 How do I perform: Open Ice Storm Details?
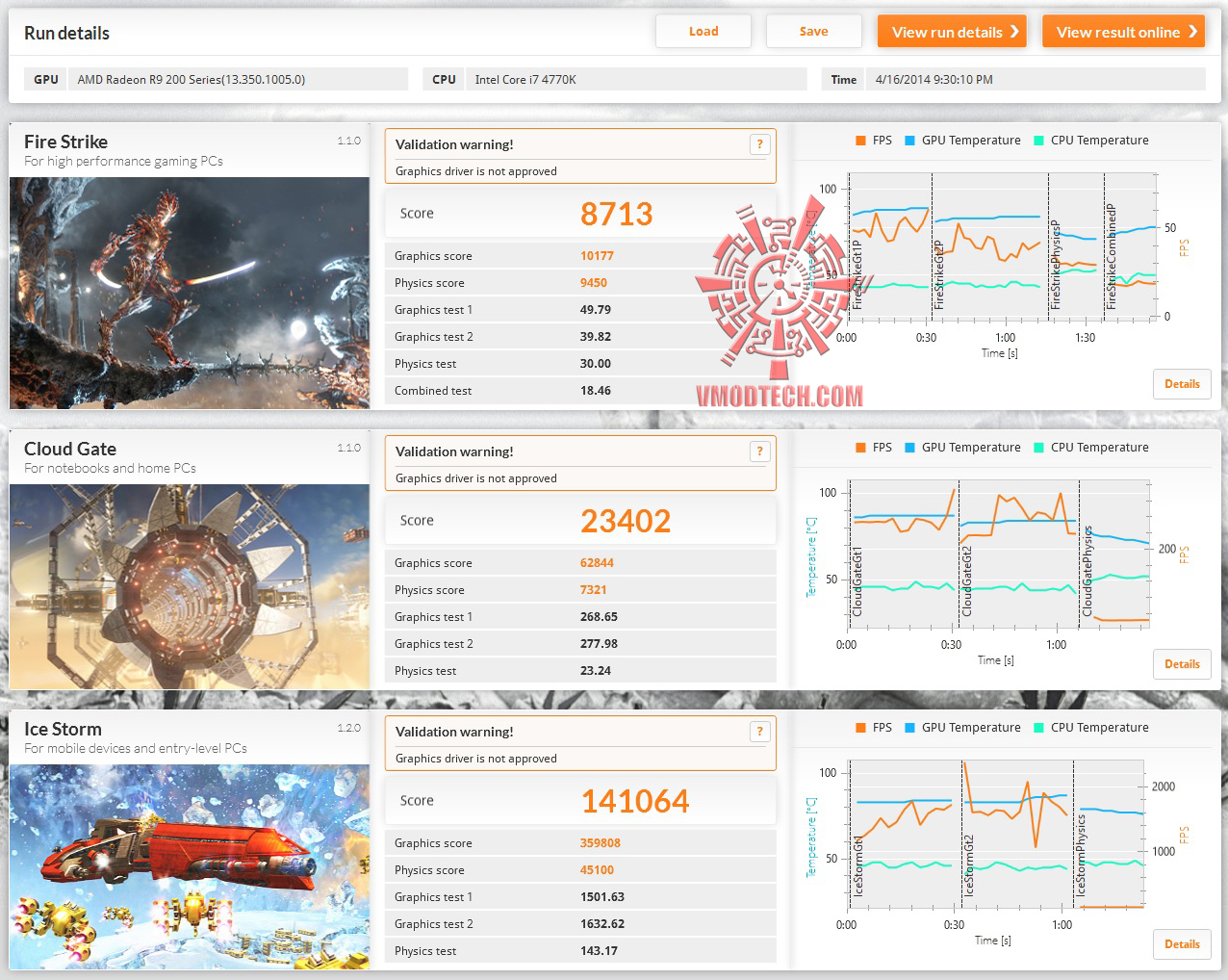click(x=1182, y=944)
